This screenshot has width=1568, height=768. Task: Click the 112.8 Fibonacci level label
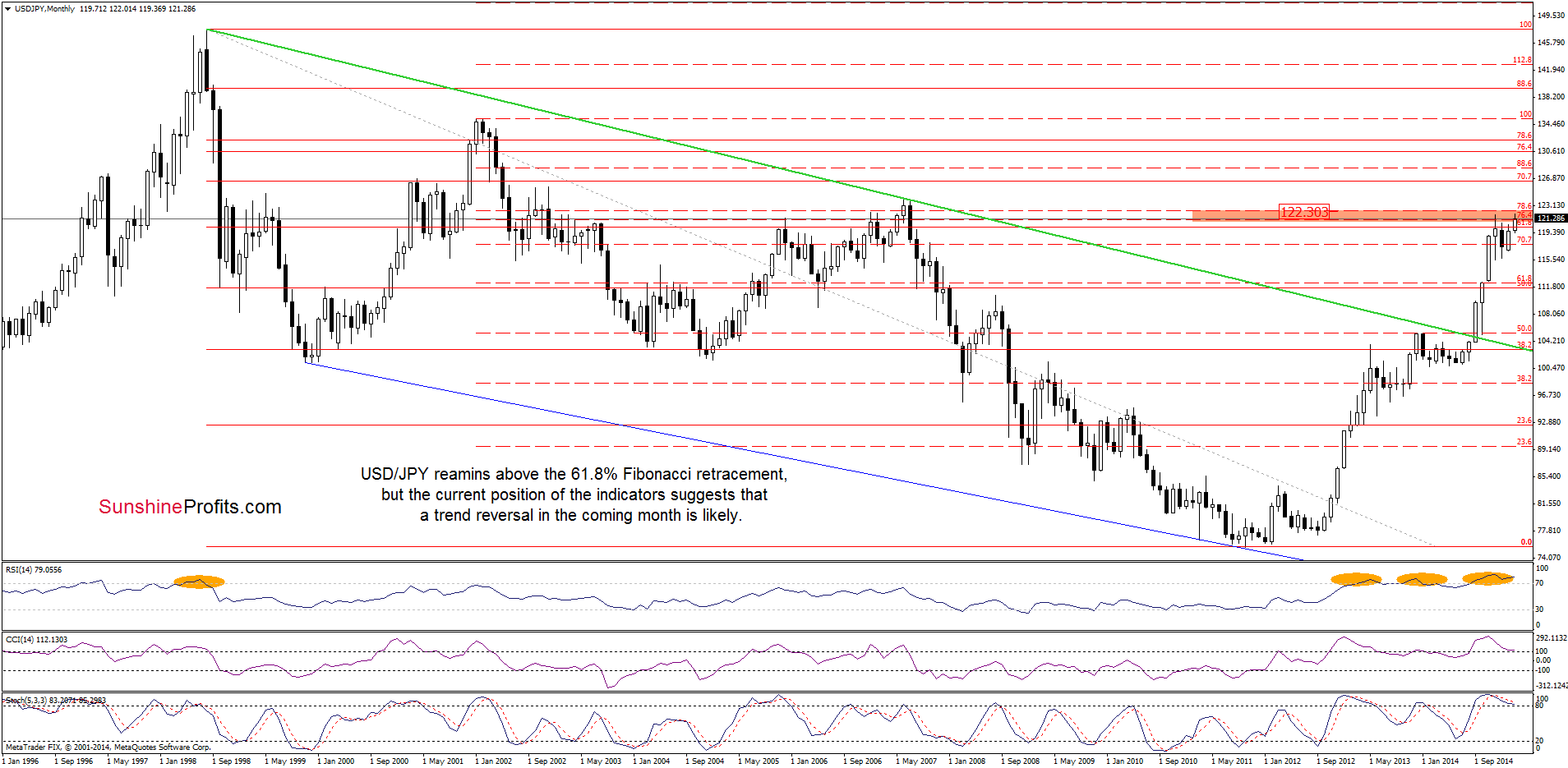point(1523,60)
